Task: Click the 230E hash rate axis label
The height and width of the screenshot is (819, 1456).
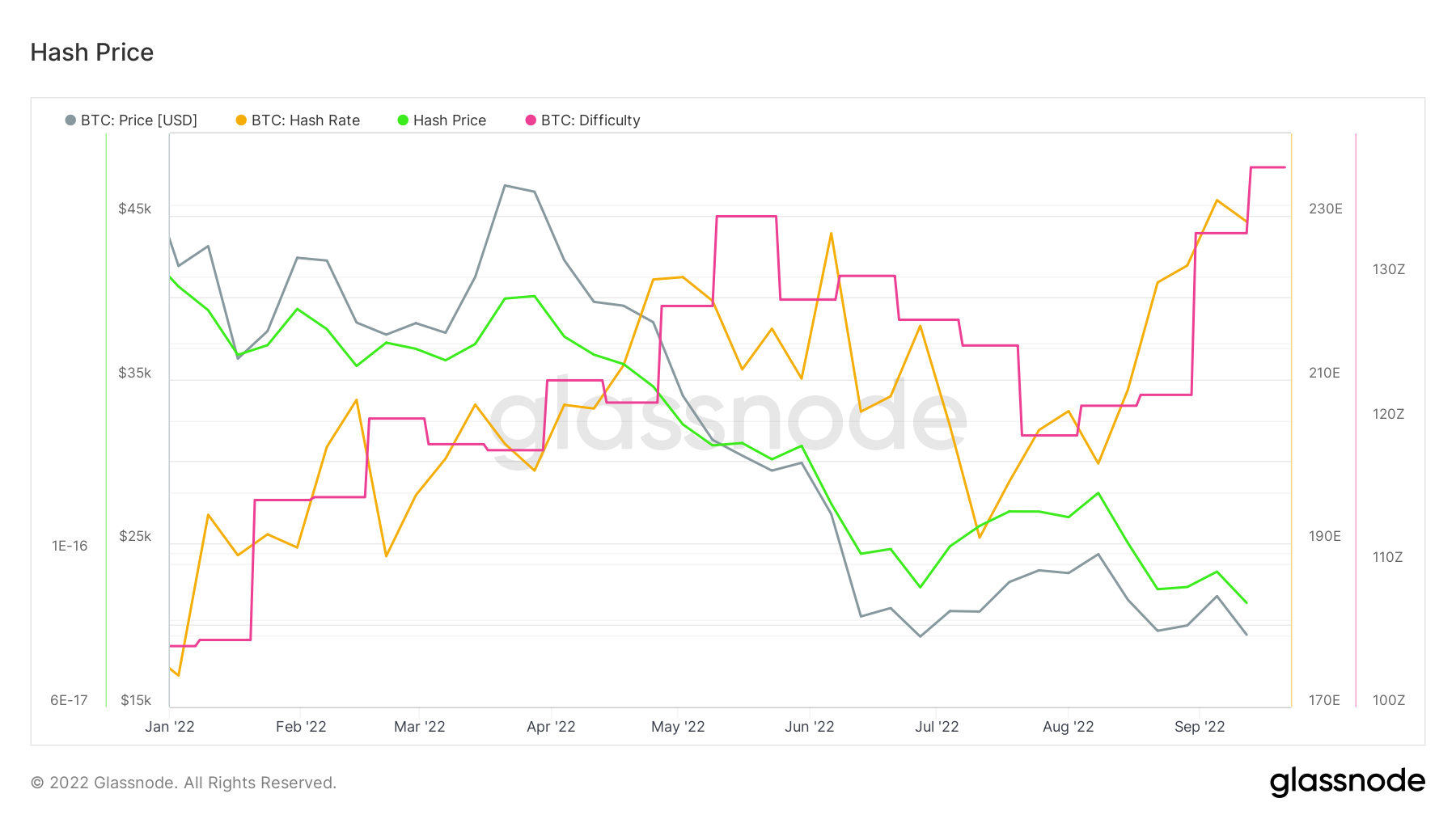Action: pyautogui.click(x=1325, y=209)
